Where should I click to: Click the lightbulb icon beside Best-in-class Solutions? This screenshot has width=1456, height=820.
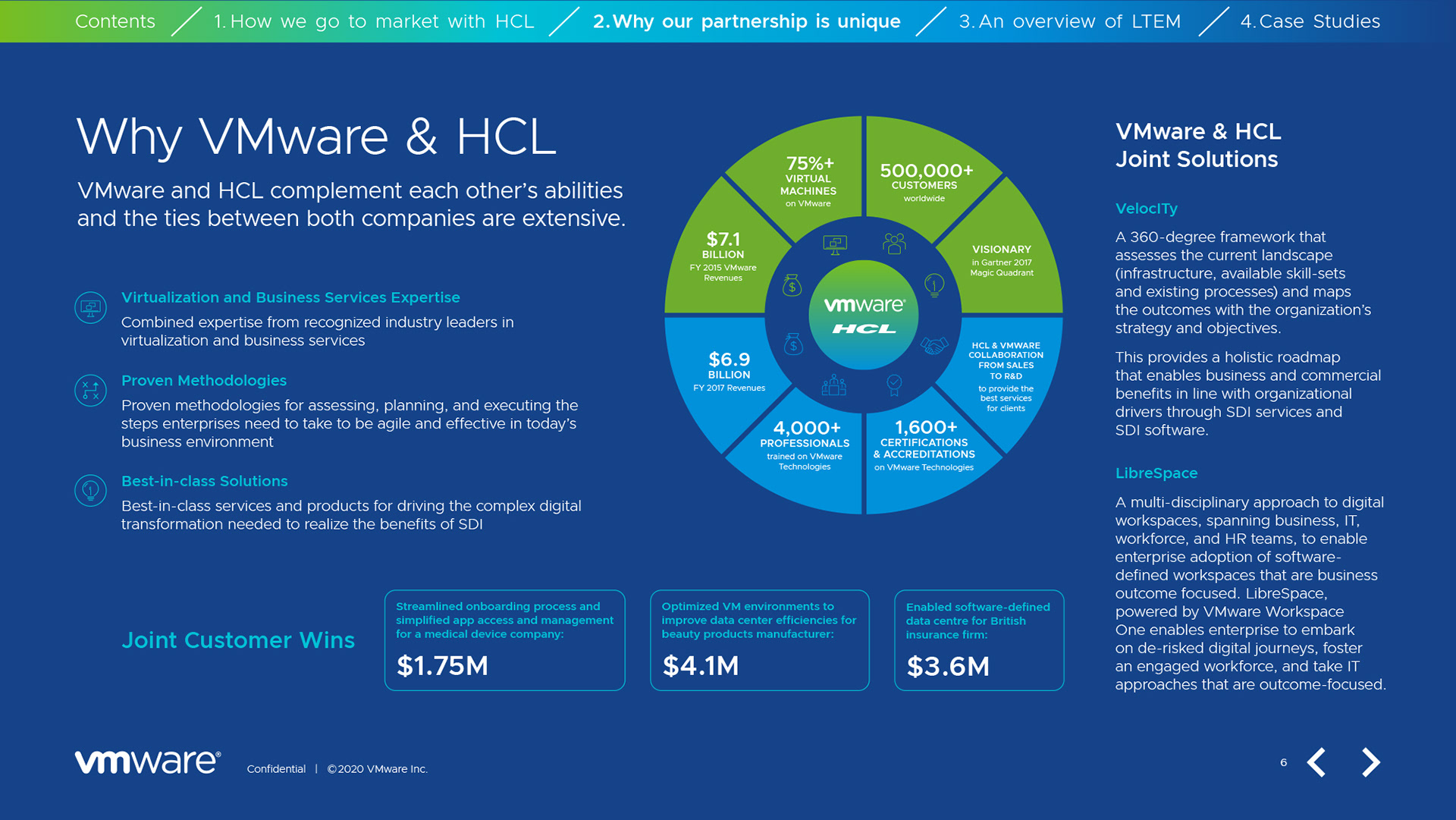point(90,491)
